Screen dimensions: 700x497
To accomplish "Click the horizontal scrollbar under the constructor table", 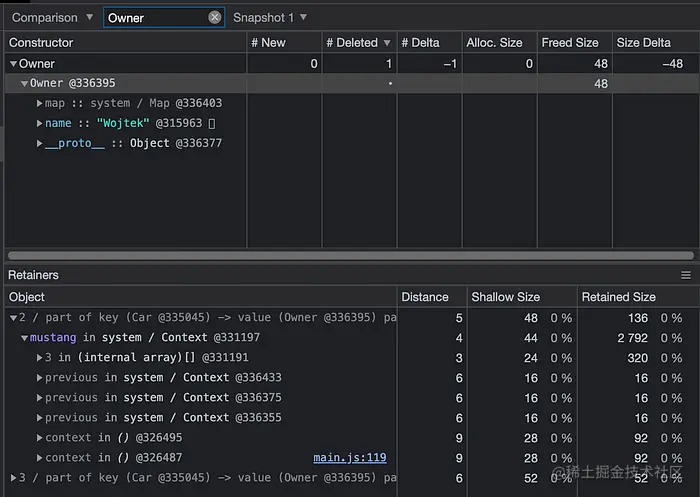I will tap(350, 255).
